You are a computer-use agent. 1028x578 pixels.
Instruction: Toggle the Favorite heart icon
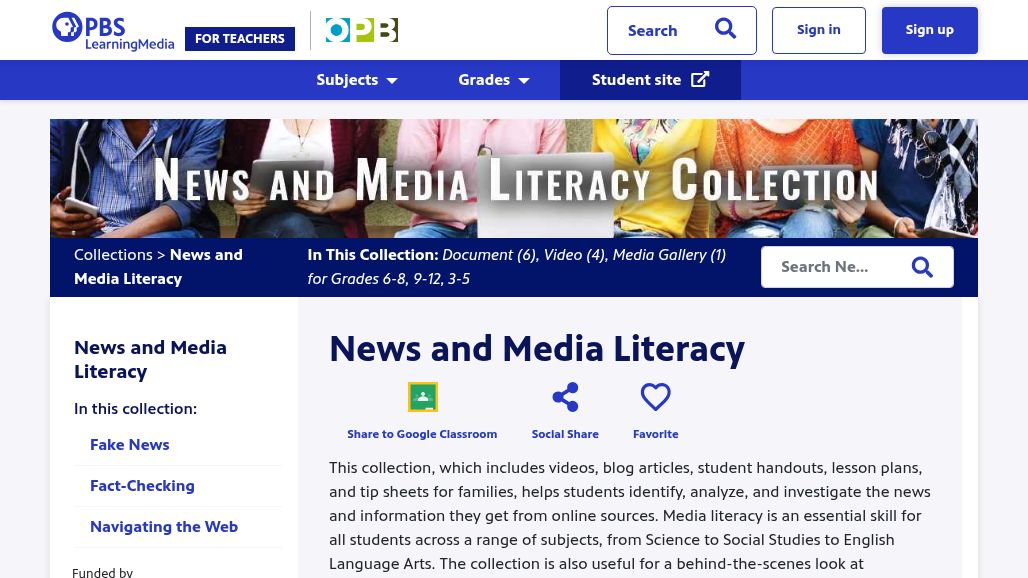click(x=655, y=397)
